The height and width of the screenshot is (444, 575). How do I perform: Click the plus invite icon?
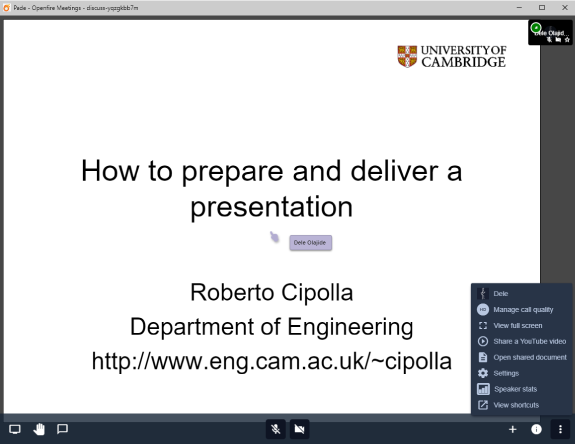click(513, 429)
